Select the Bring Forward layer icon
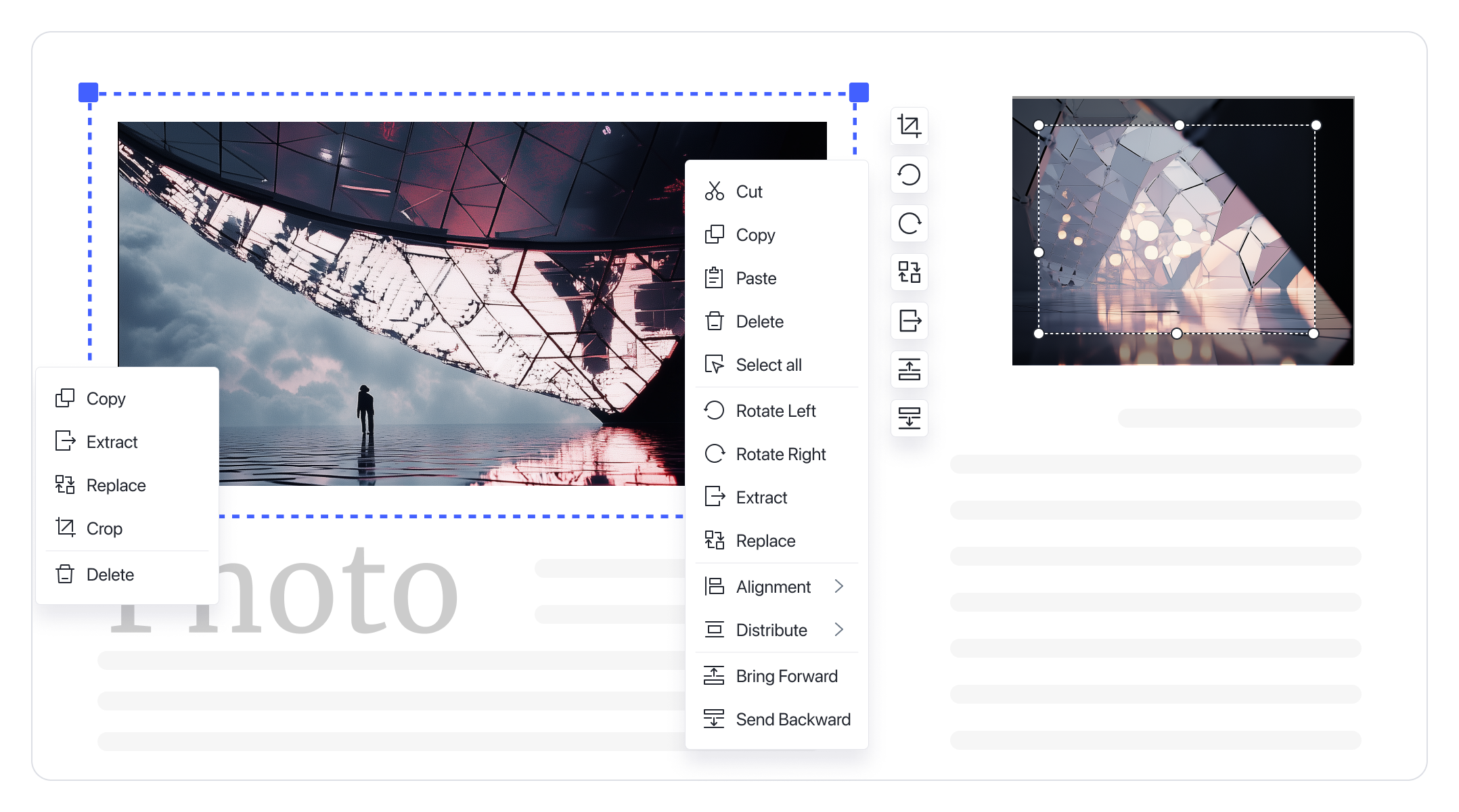Screen dimensions: 1459x812 [908, 368]
